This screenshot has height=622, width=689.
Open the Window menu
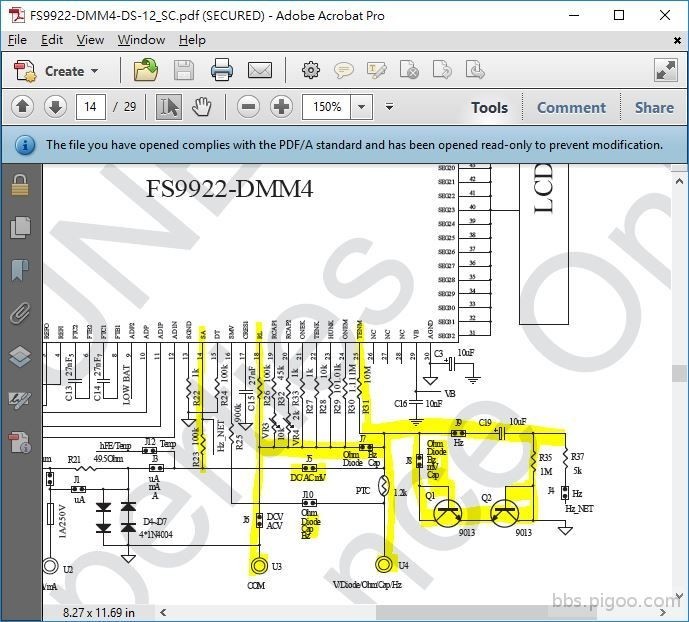click(x=141, y=40)
